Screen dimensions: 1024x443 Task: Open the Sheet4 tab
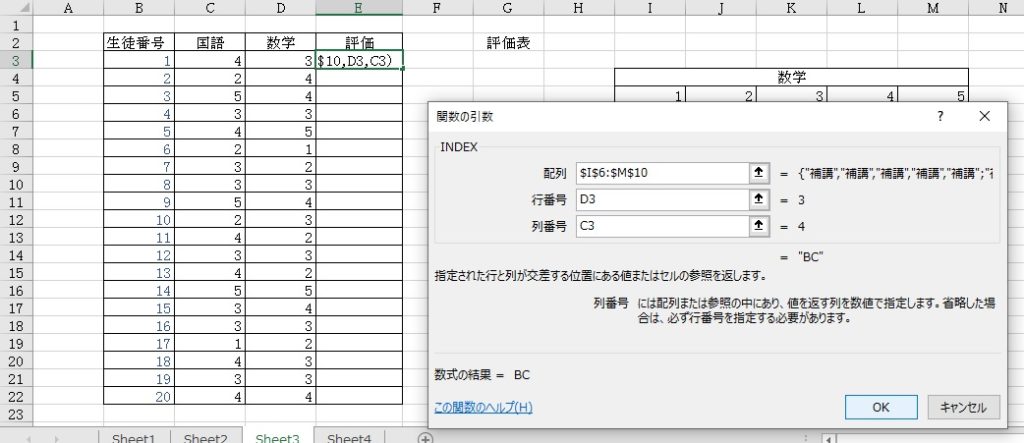pyautogui.click(x=349, y=438)
